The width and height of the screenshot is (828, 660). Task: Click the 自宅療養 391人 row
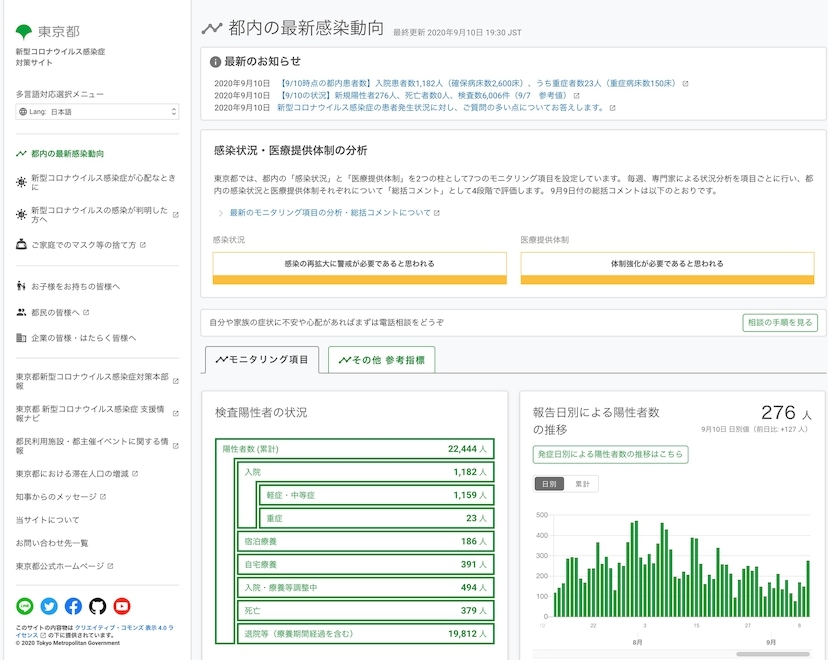pos(365,564)
